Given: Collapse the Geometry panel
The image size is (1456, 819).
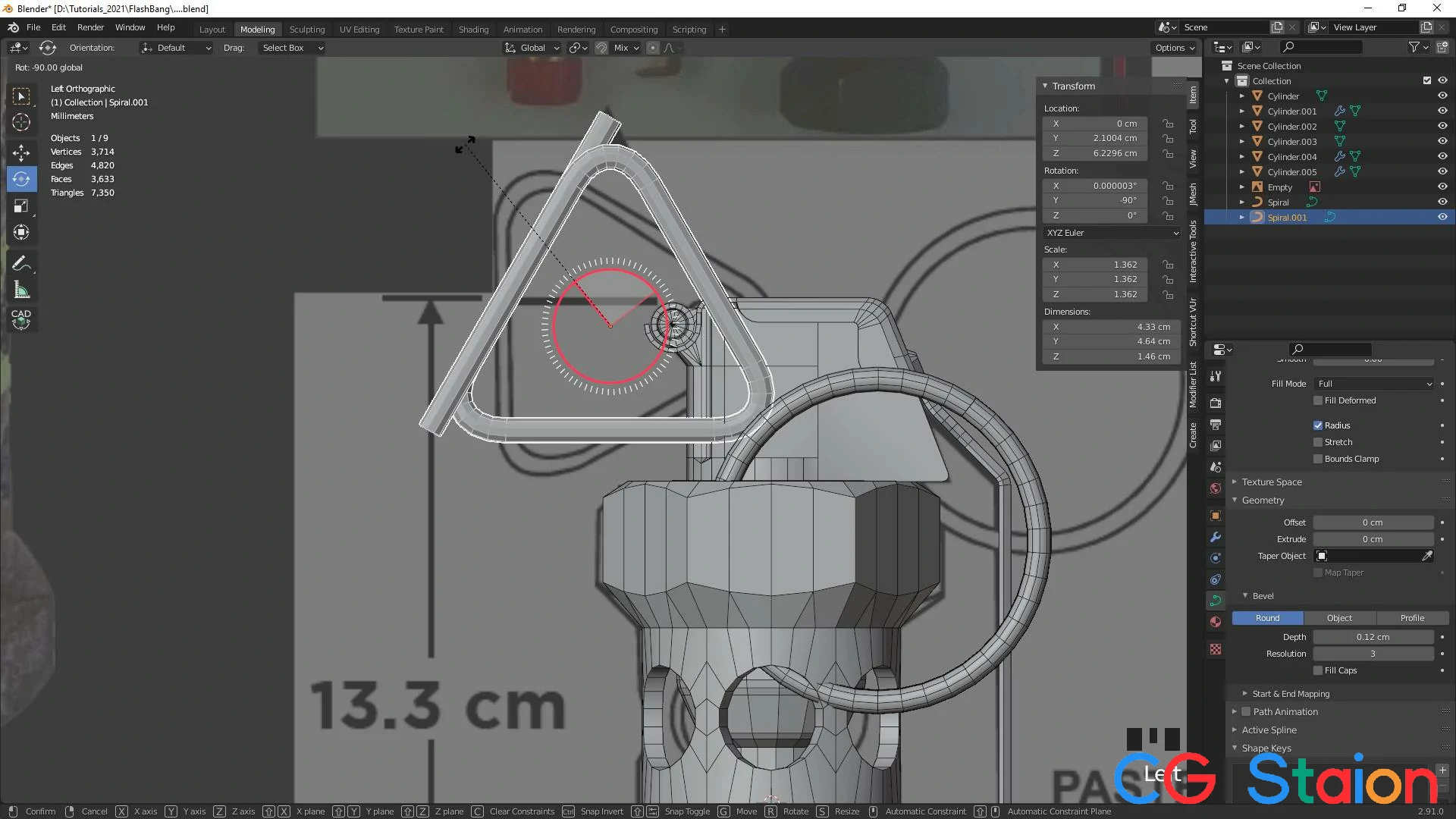Looking at the screenshot, I should point(1234,500).
